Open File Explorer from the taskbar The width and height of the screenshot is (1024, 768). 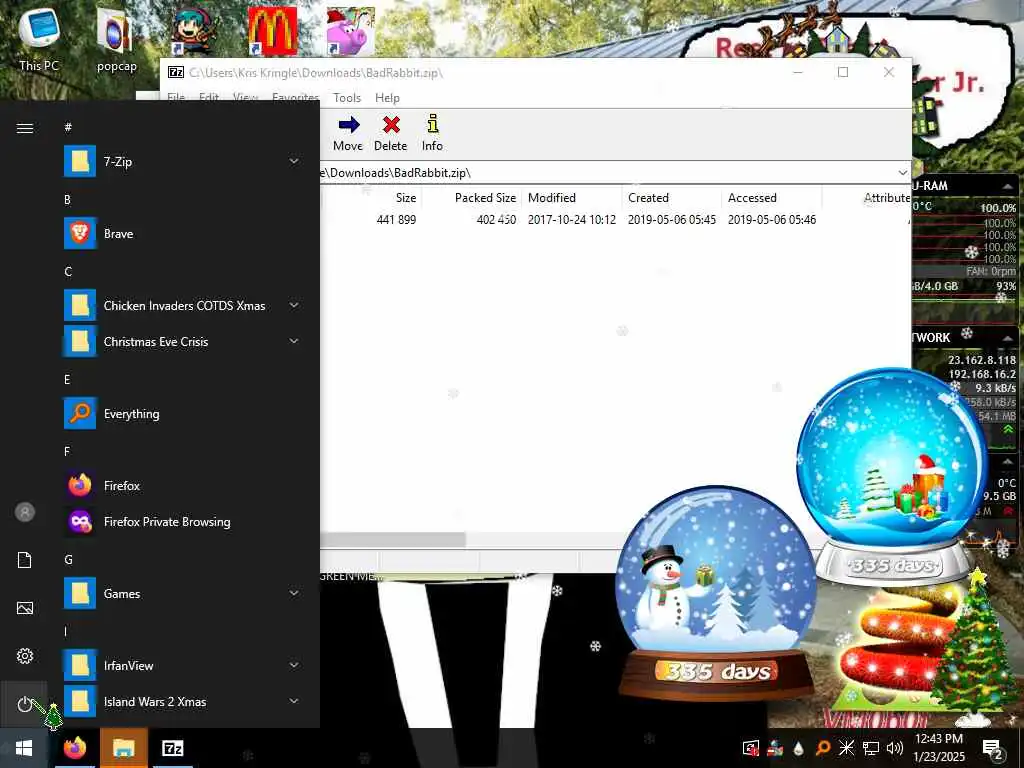pos(123,748)
